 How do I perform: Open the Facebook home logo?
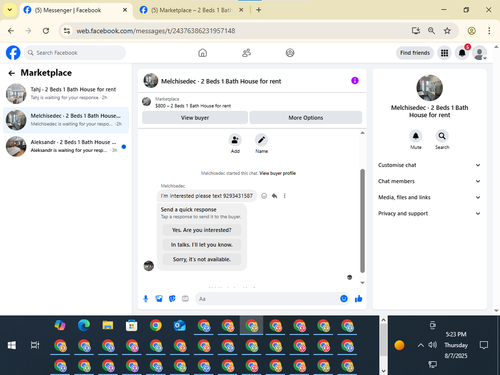click(x=13, y=53)
